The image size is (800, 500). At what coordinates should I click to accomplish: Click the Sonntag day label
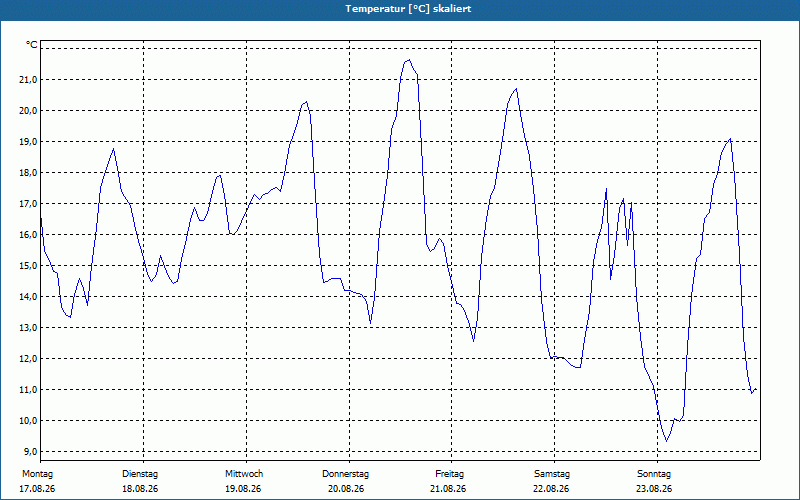(x=654, y=474)
